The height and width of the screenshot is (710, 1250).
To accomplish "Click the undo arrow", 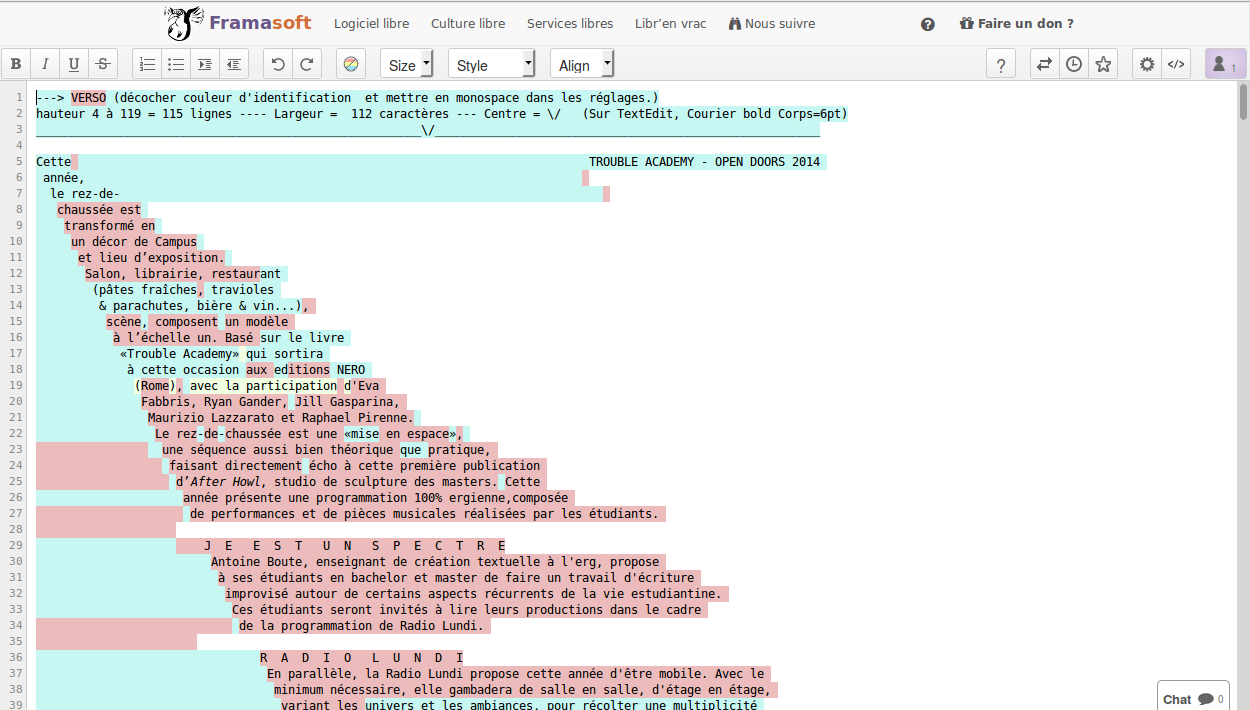I will [x=278, y=64].
